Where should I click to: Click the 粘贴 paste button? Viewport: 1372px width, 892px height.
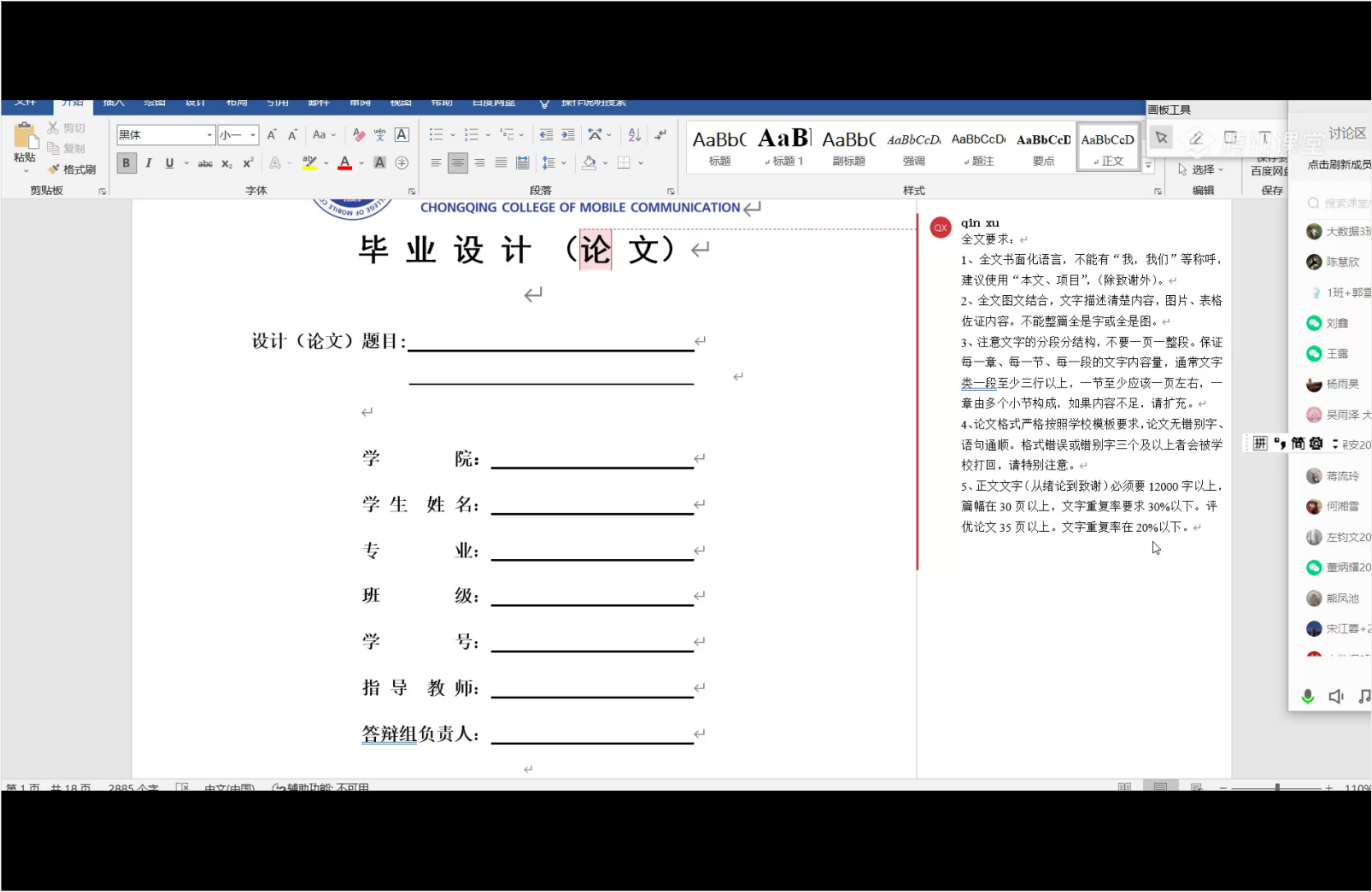click(25, 145)
